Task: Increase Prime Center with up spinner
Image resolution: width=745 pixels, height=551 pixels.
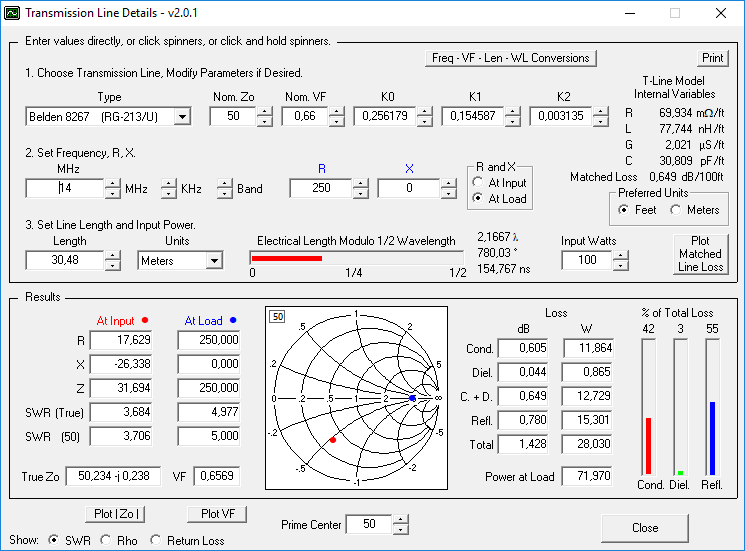Action: click(x=401, y=520)
